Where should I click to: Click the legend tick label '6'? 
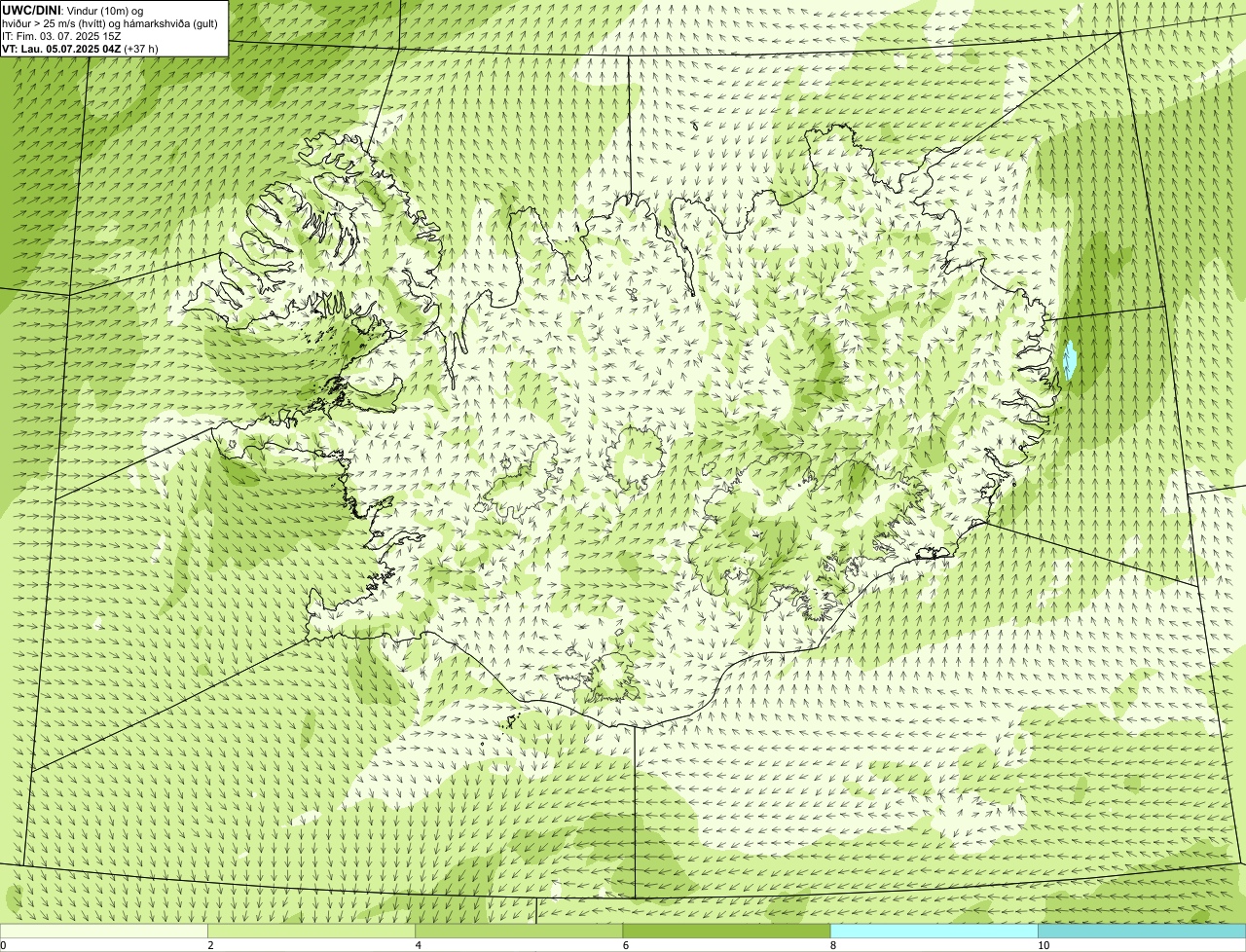pos(625,945)
